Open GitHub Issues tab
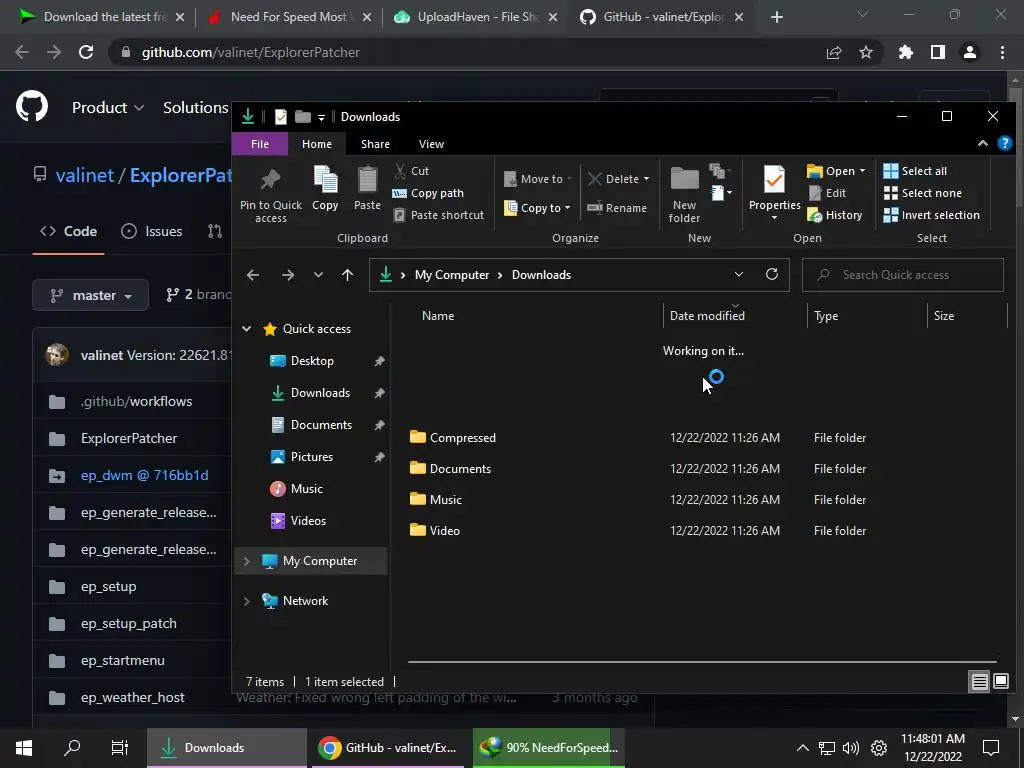The height and width of the screenshot is (768, 1024). pyautogui.click(x=152, y=231)
